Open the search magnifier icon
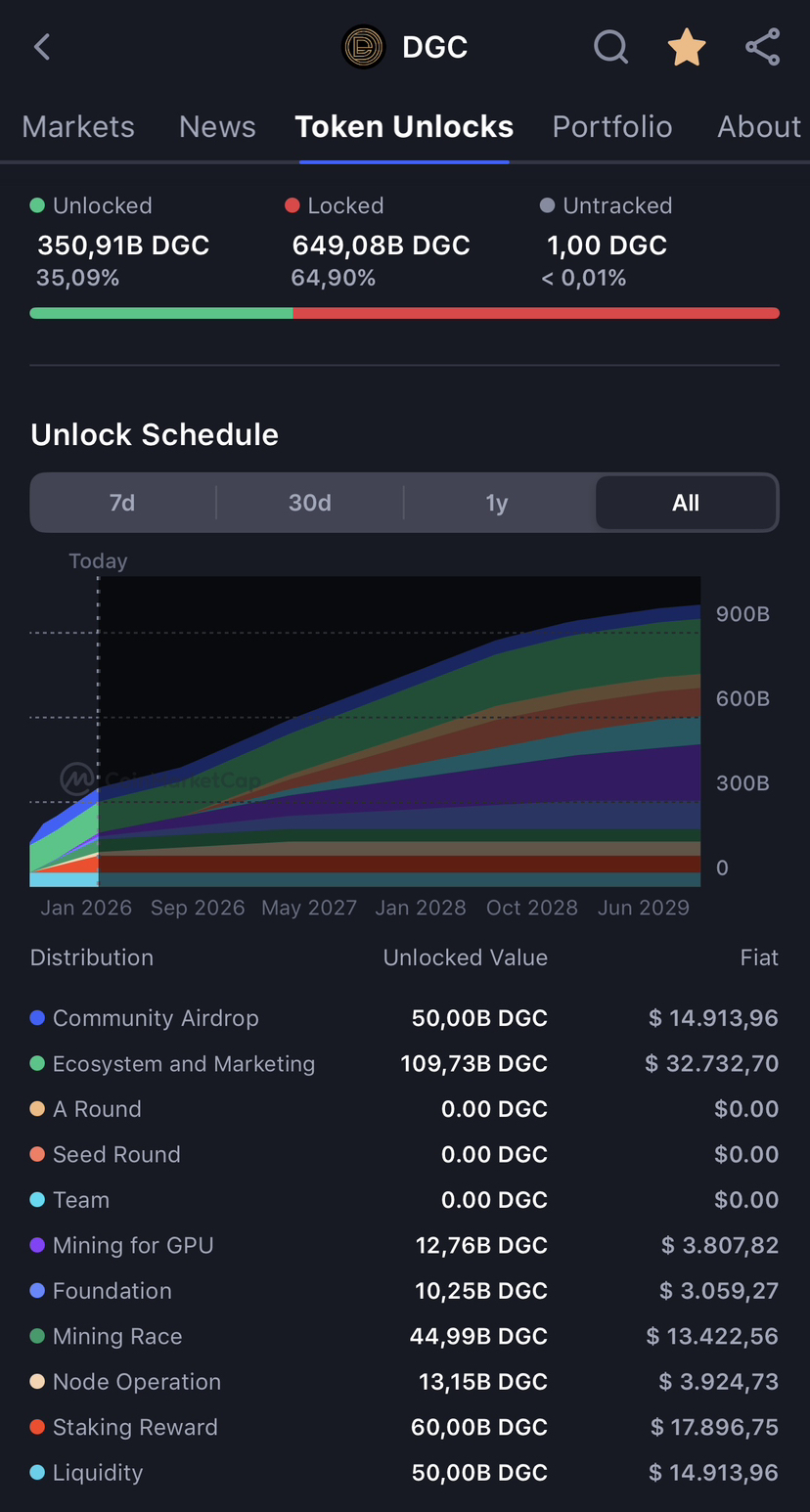Screen dimensions: 810x1512 [610, 47]
